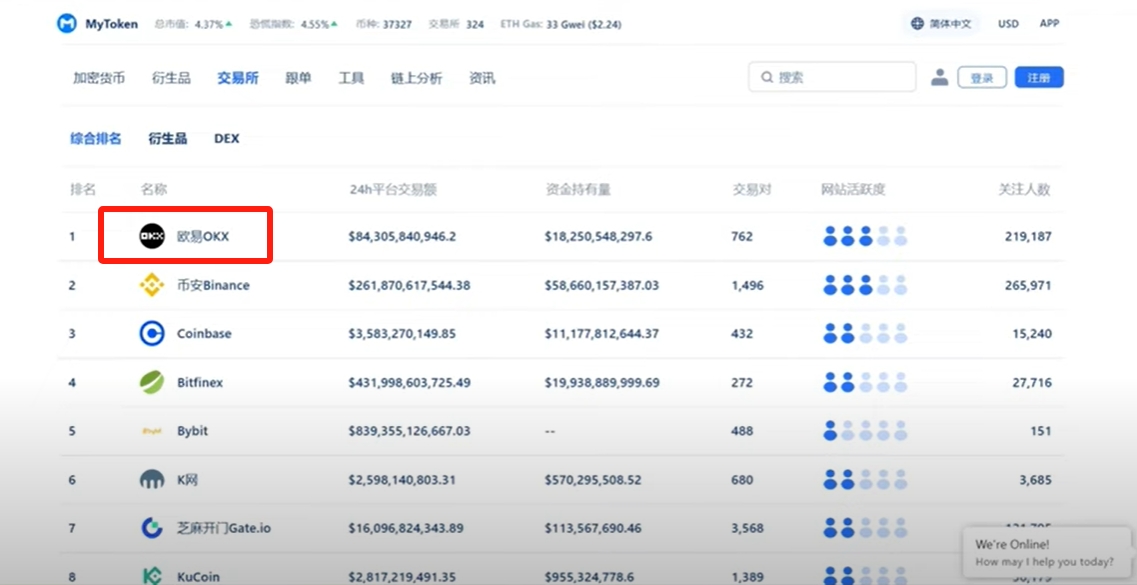Screen dimensions: 1137x585
Task: Open the Coinbase exchange name link
Action: 204,333
